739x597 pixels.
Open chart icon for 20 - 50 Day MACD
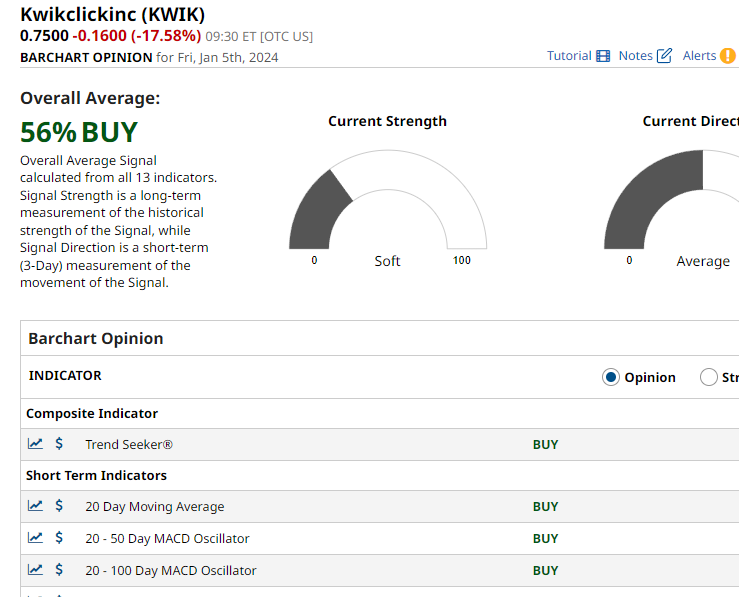pyautogui.click(x=35, y=538)
